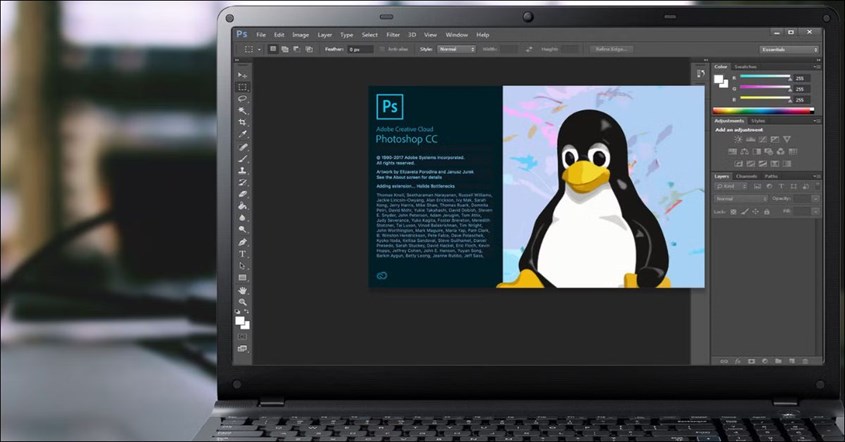Screen dimensions: 845x442
Task: Click the Creative Cloud icon on splash screen
Action: 382,275
